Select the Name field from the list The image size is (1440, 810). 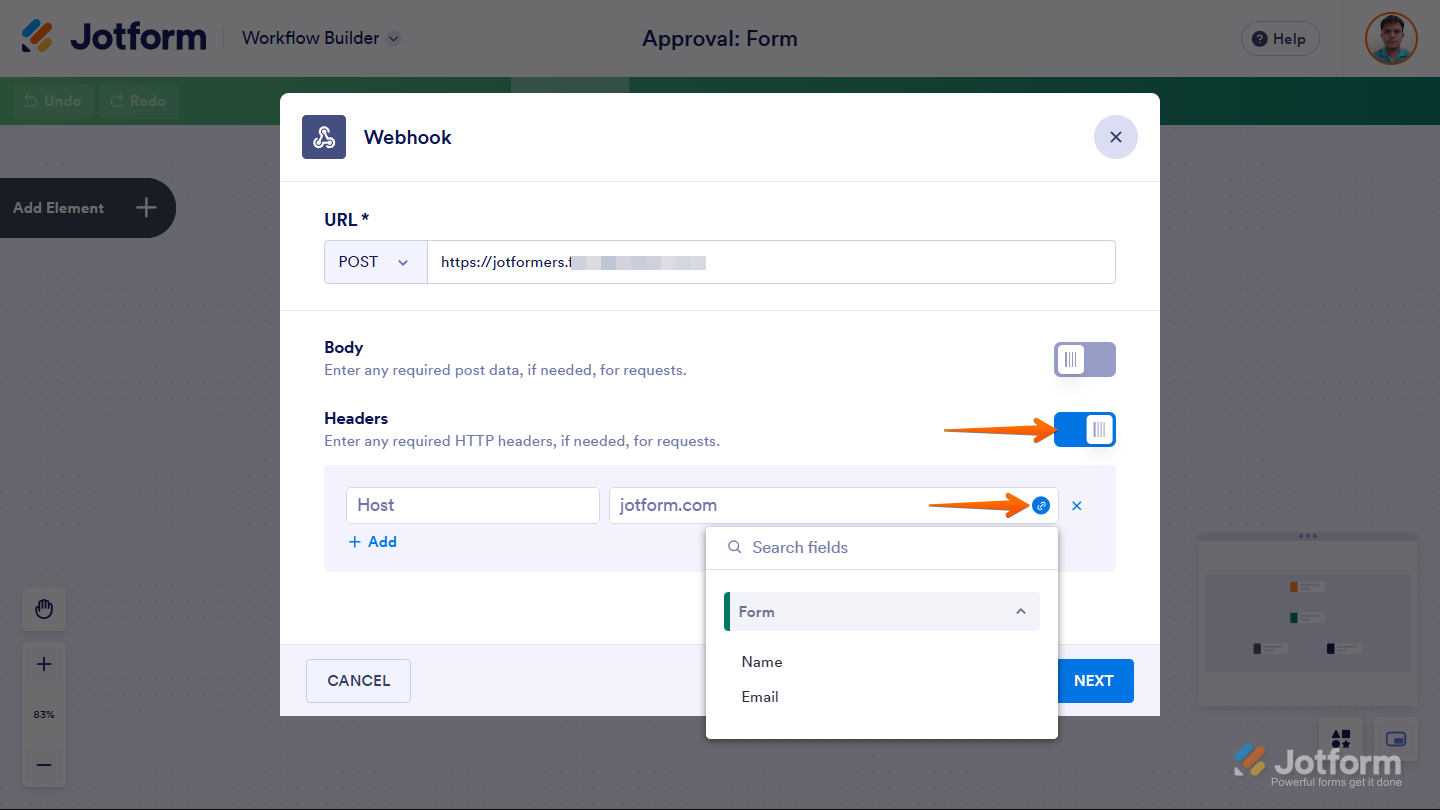coord(762,661)
